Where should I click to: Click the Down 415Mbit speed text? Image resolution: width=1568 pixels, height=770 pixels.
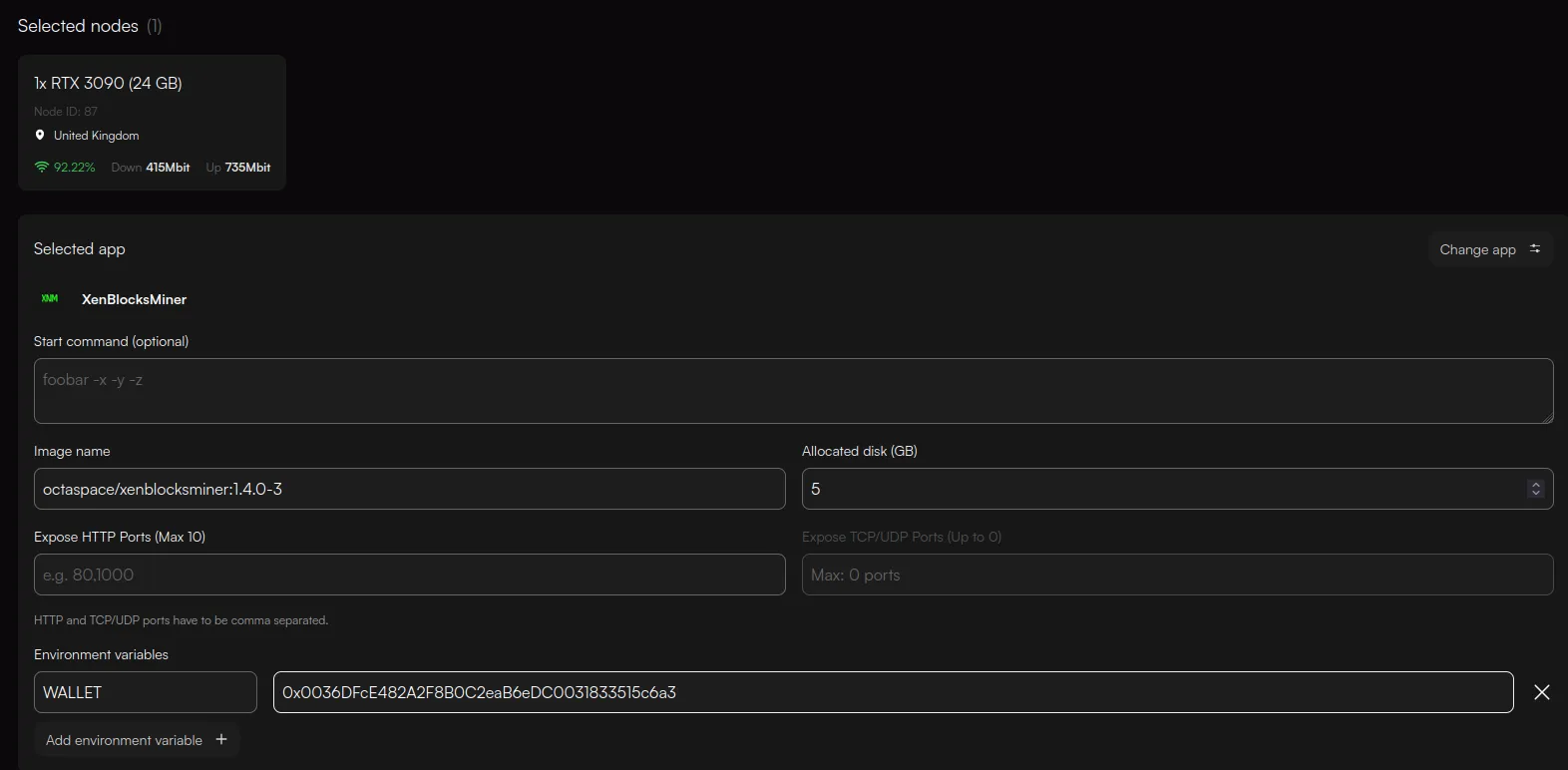pos(151,168)
